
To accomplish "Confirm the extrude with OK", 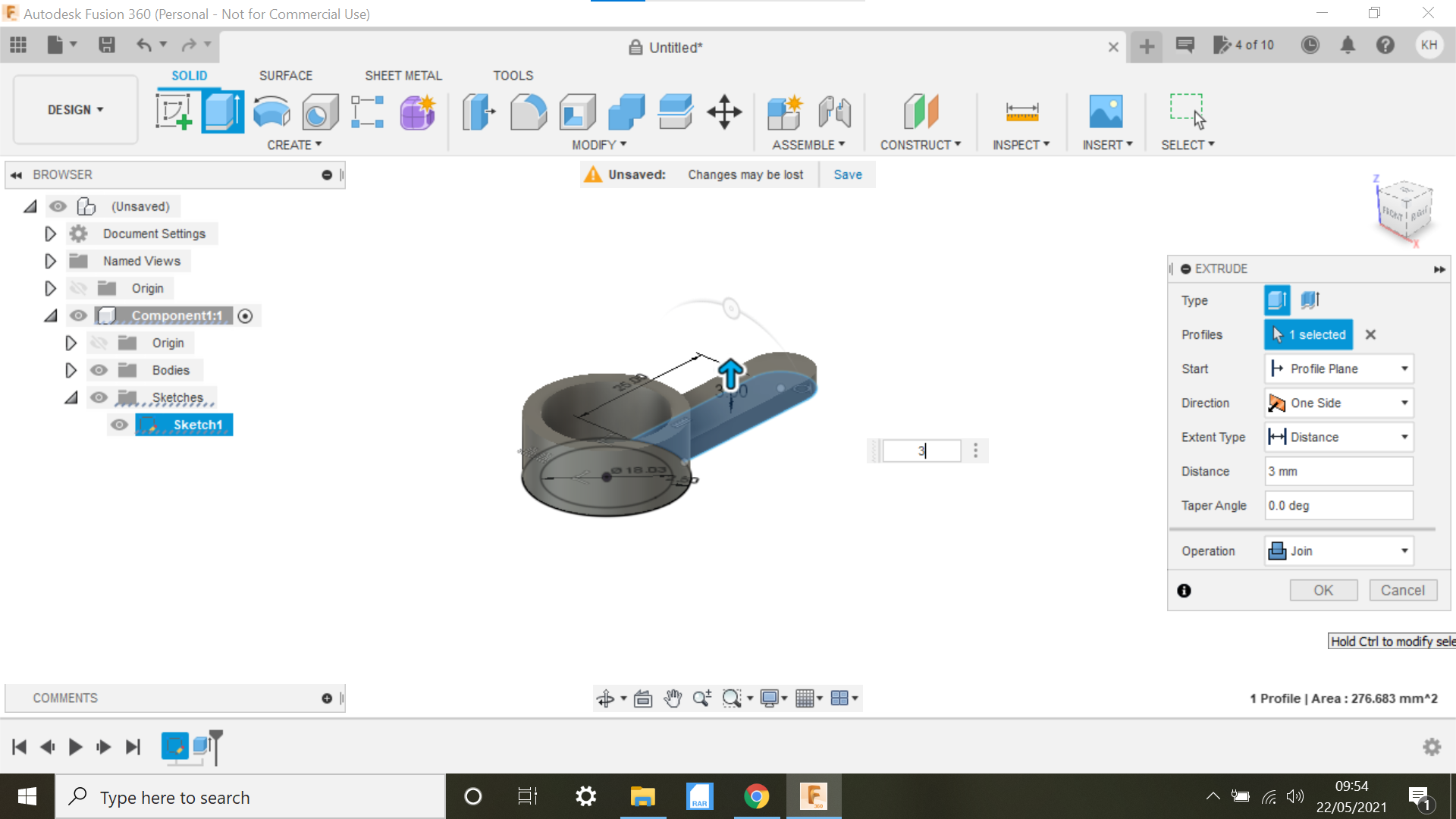I will point(1323,590).
